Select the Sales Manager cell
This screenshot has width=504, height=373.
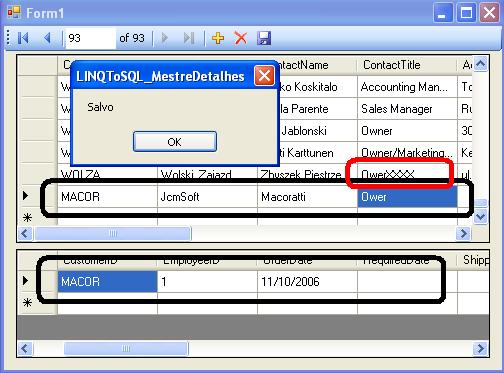tap(407, 109)
